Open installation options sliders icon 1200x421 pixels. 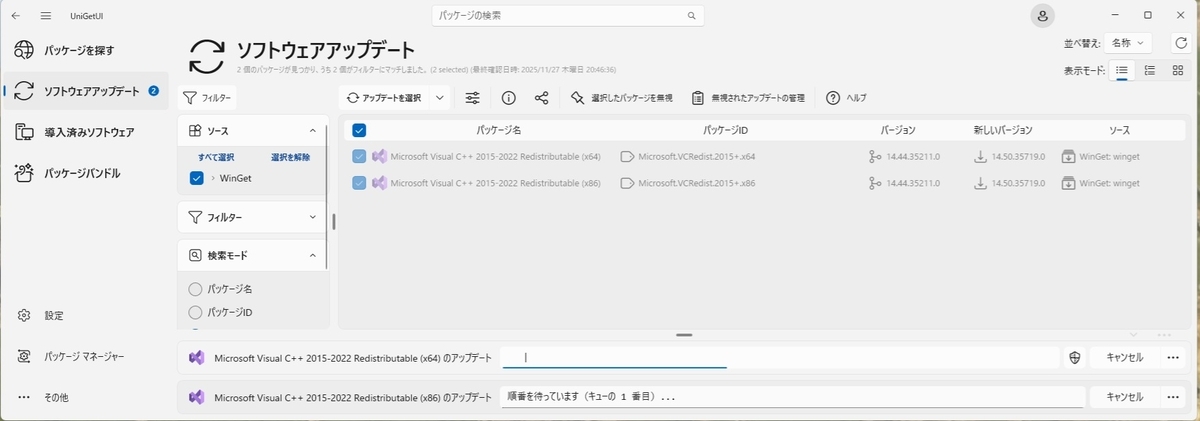click(473, 98)
